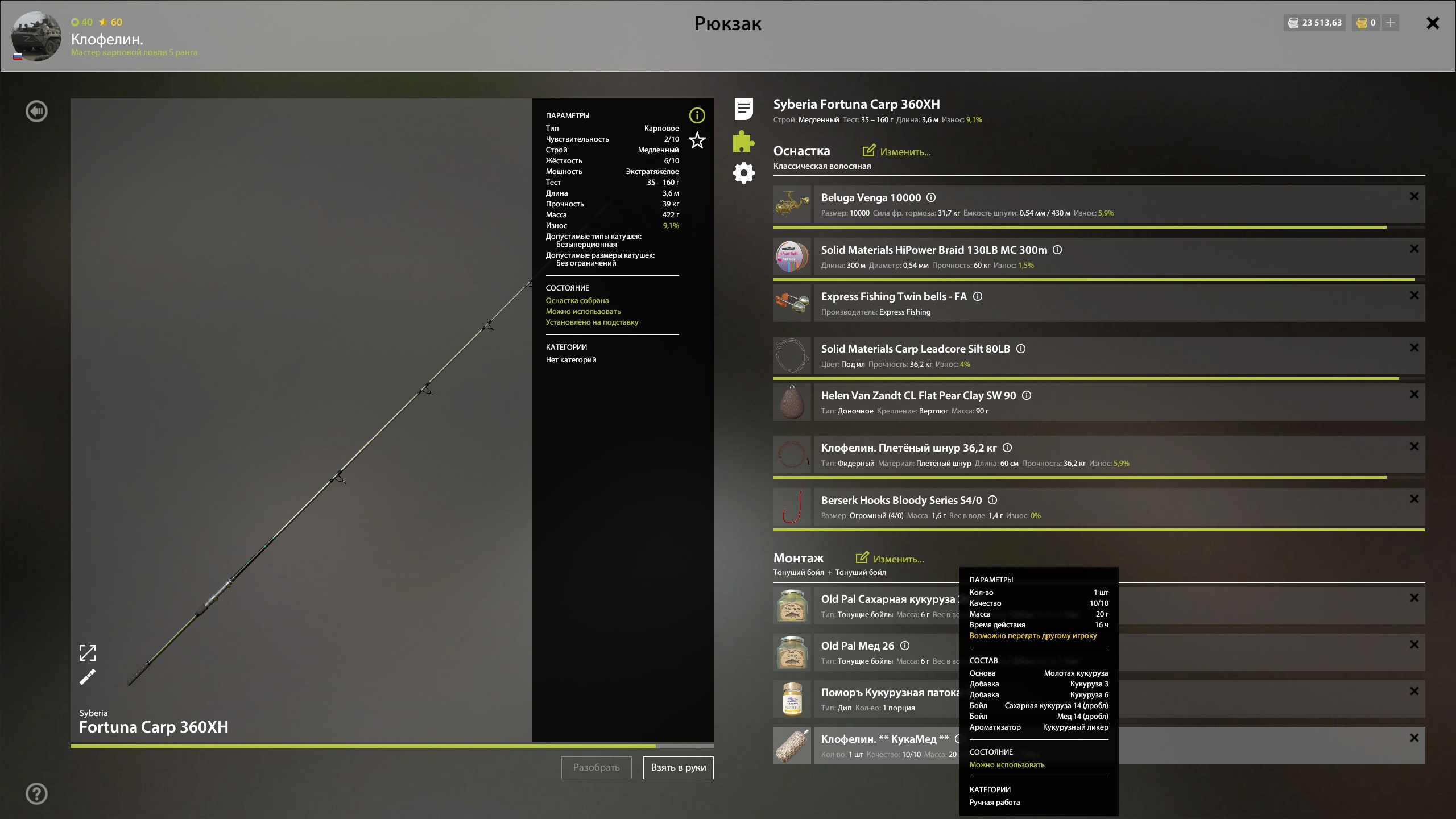1456x819 pixels.
Task: Click the Взять в руки button
Action: coord(678,767)
